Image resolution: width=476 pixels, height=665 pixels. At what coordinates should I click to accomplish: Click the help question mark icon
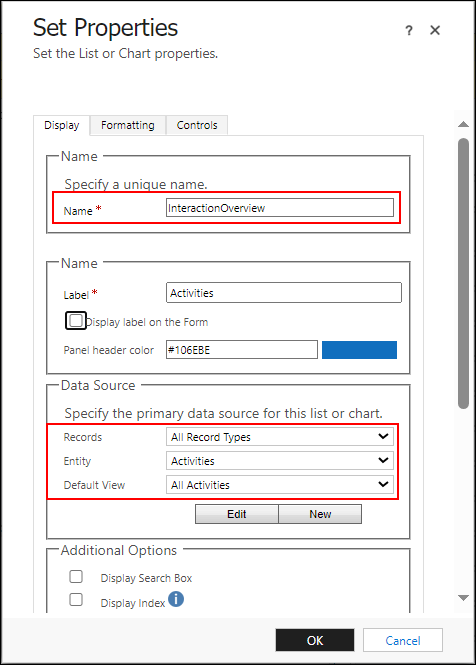click(409, 31)
